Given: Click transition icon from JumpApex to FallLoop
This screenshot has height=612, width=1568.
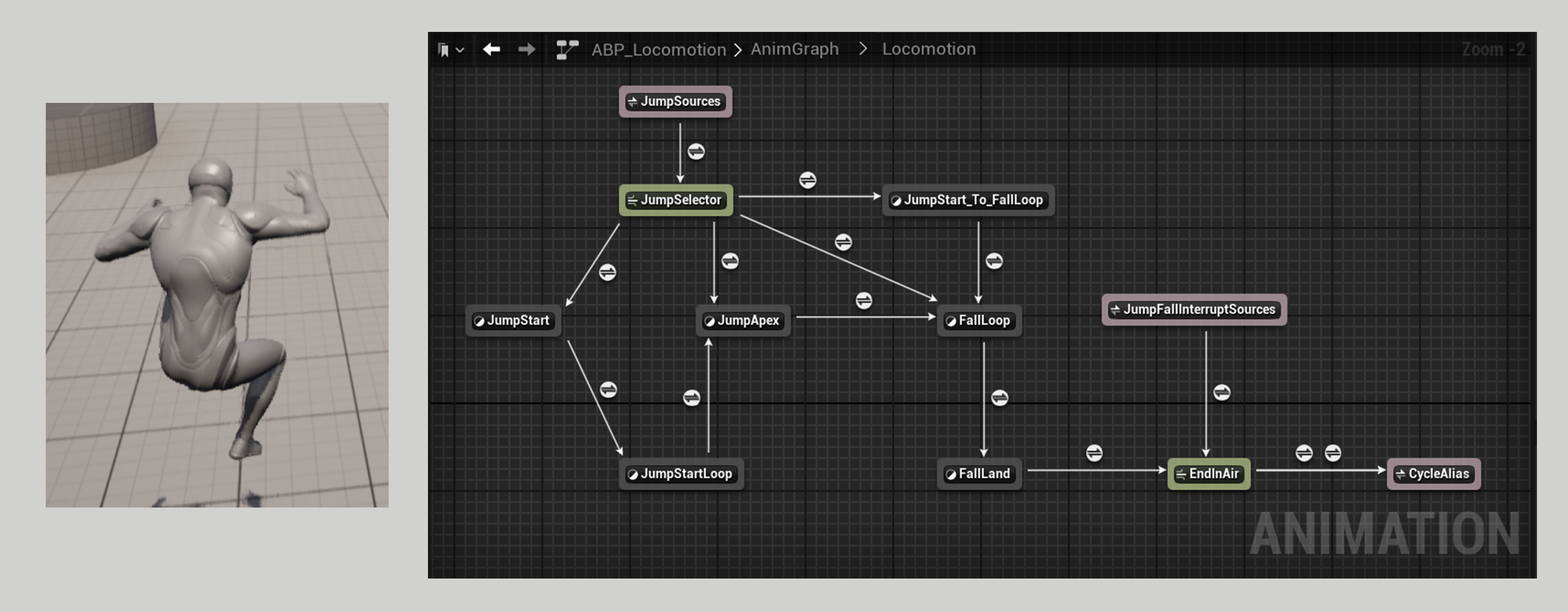Looking at the screenshot, I should (864, 301).
